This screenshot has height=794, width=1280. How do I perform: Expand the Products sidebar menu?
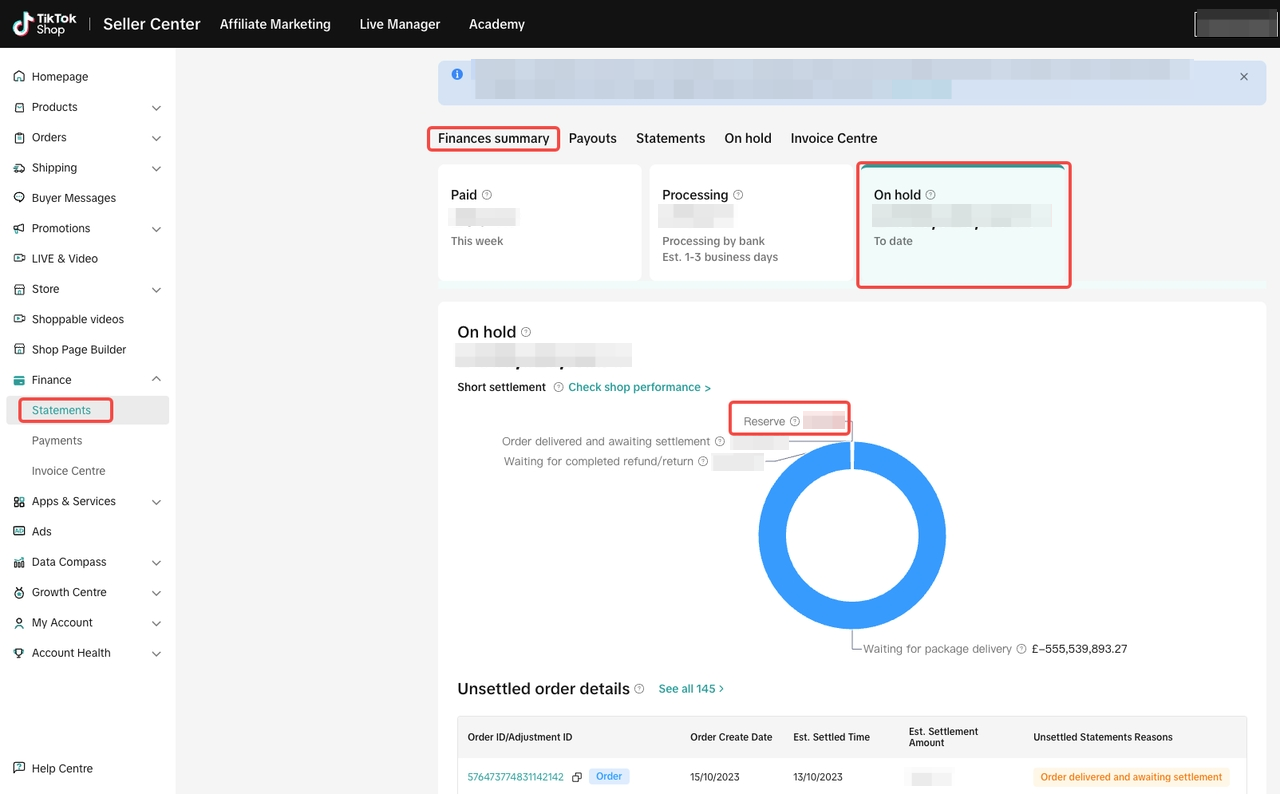click(x=156, y=108)
